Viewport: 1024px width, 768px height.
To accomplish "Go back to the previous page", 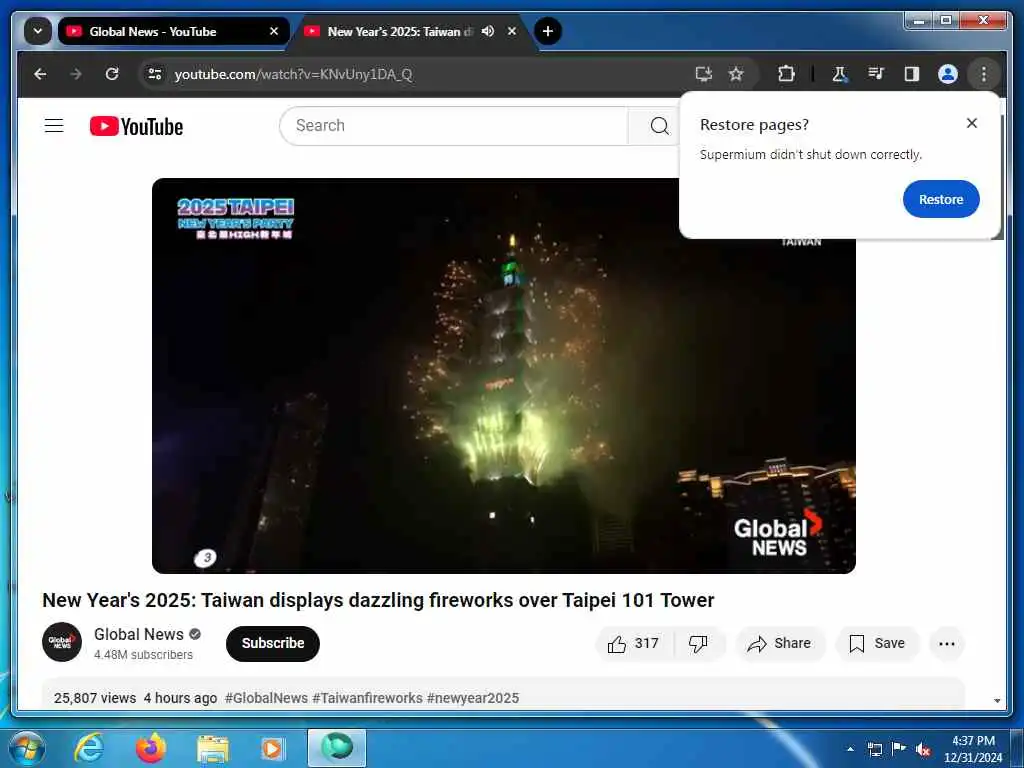I will pyautogui.click(x=40, y=74).
